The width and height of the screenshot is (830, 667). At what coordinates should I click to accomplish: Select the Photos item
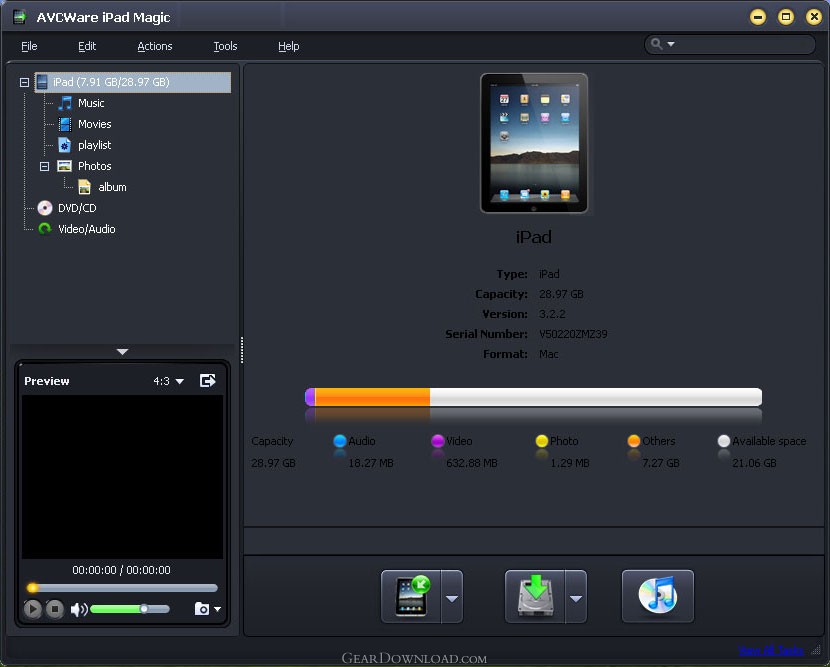[95, 166]
